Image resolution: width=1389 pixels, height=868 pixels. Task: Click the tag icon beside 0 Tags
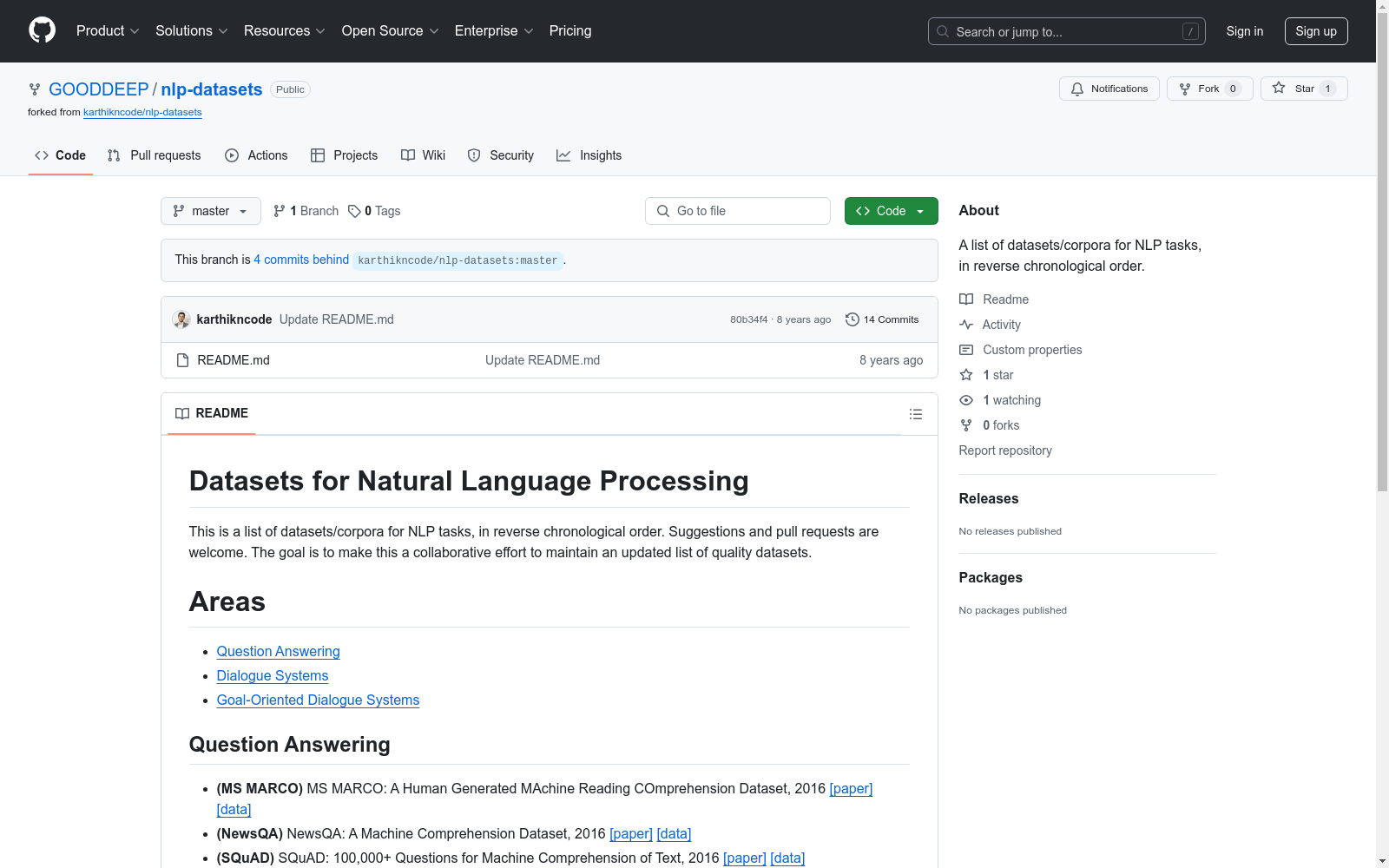coord(354,211)
